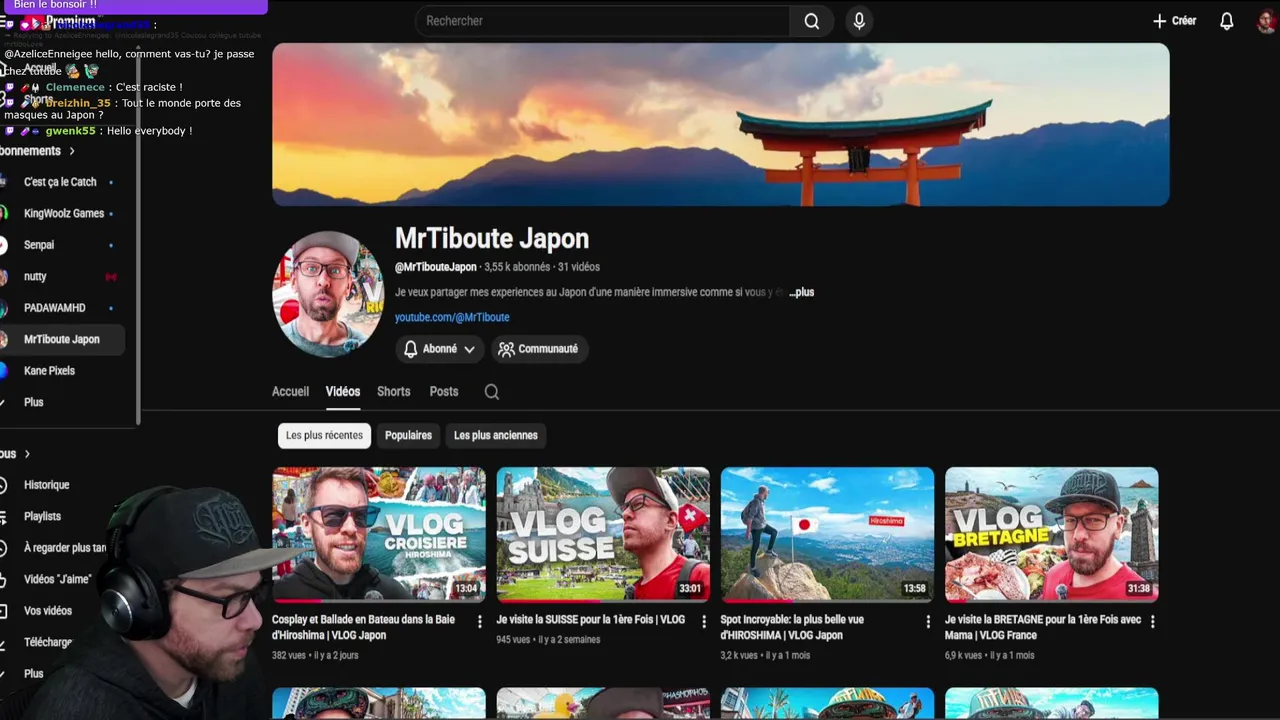Open Senpai subscription in sidebar
The height and width of the screenshot is (720, 1280).
coord(62,245)
